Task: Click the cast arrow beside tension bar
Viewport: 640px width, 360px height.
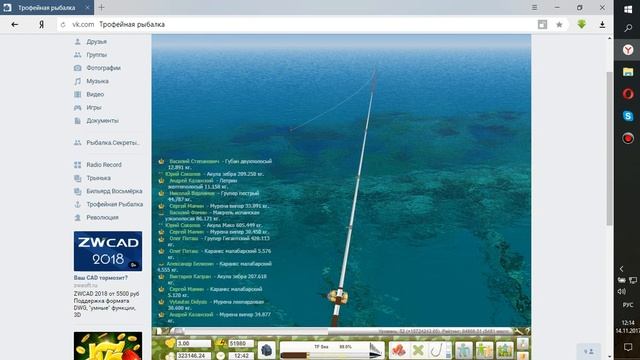Action: click(x=376, y=350)
